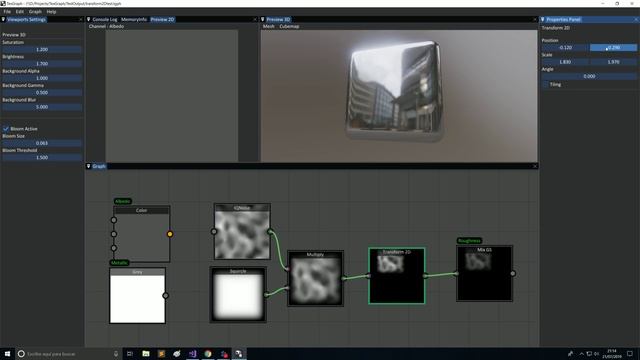The height and width of the screenshot is (360, 640).
Task: Close the Preview 3D panel
Action: click(x=535, y=19)
